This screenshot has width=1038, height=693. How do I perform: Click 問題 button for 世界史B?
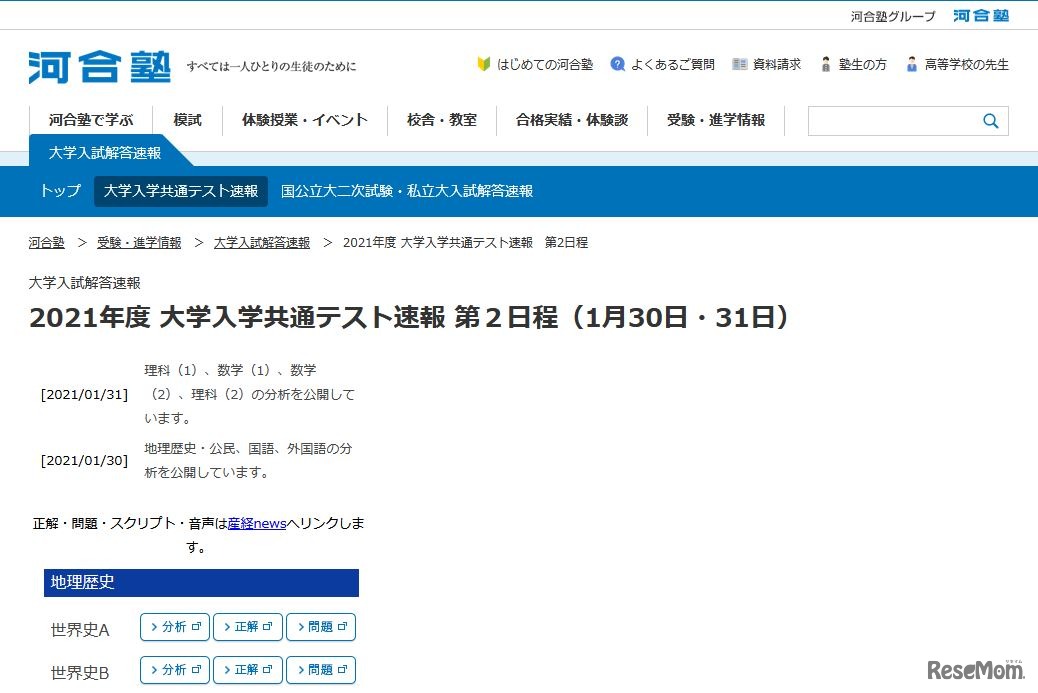(321, 670)
